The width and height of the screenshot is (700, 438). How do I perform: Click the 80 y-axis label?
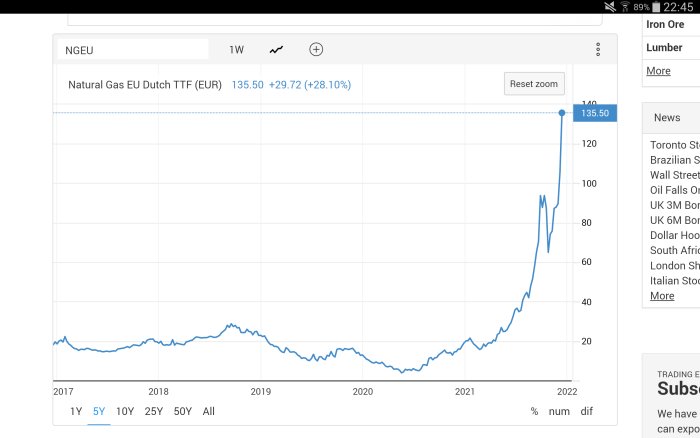[586, 223]
